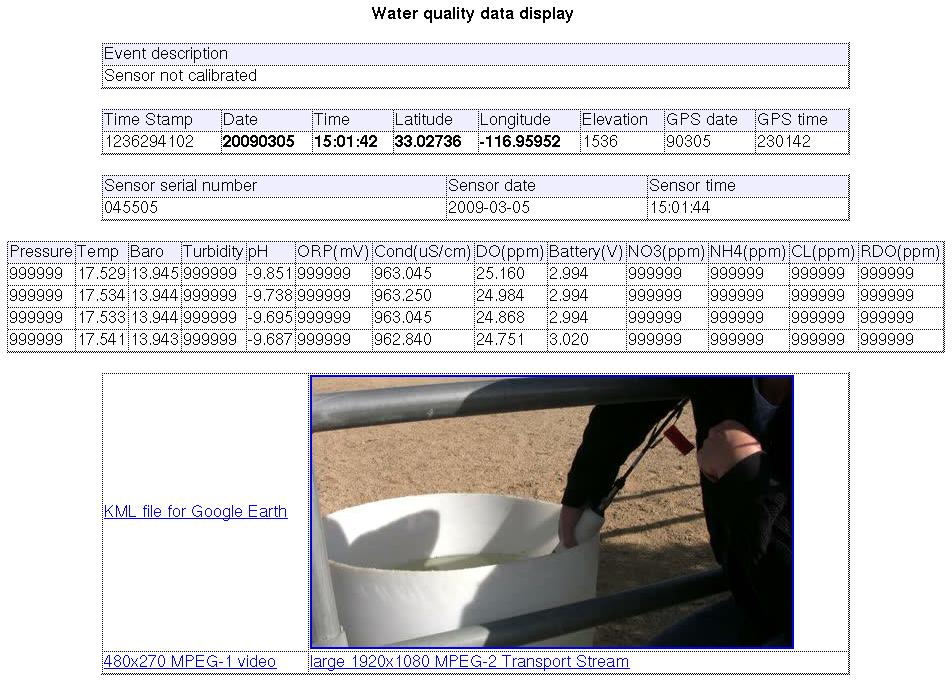952x680 pixels.
Task: Click the 'GPS time' column header
Action: pos(801,120)
